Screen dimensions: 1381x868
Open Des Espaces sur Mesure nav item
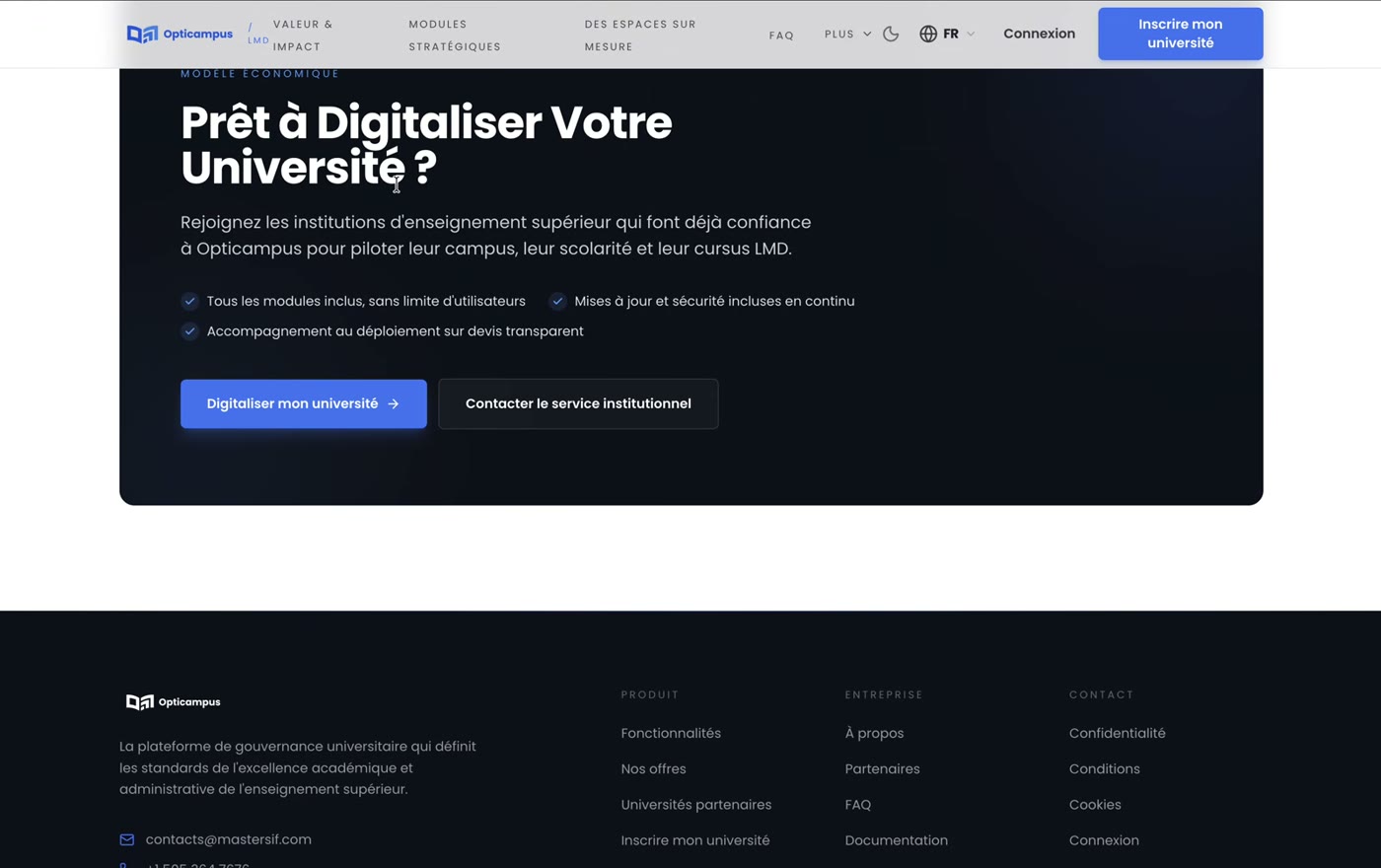[640, 35]
